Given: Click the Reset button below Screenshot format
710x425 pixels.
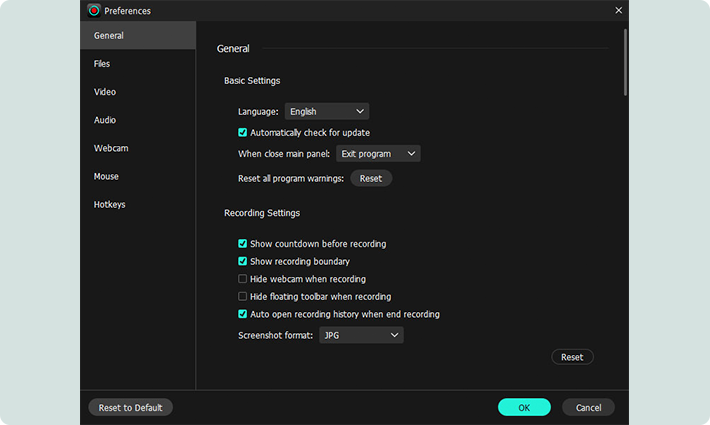Looking at the screenshot, I should (x=572, y=357).
